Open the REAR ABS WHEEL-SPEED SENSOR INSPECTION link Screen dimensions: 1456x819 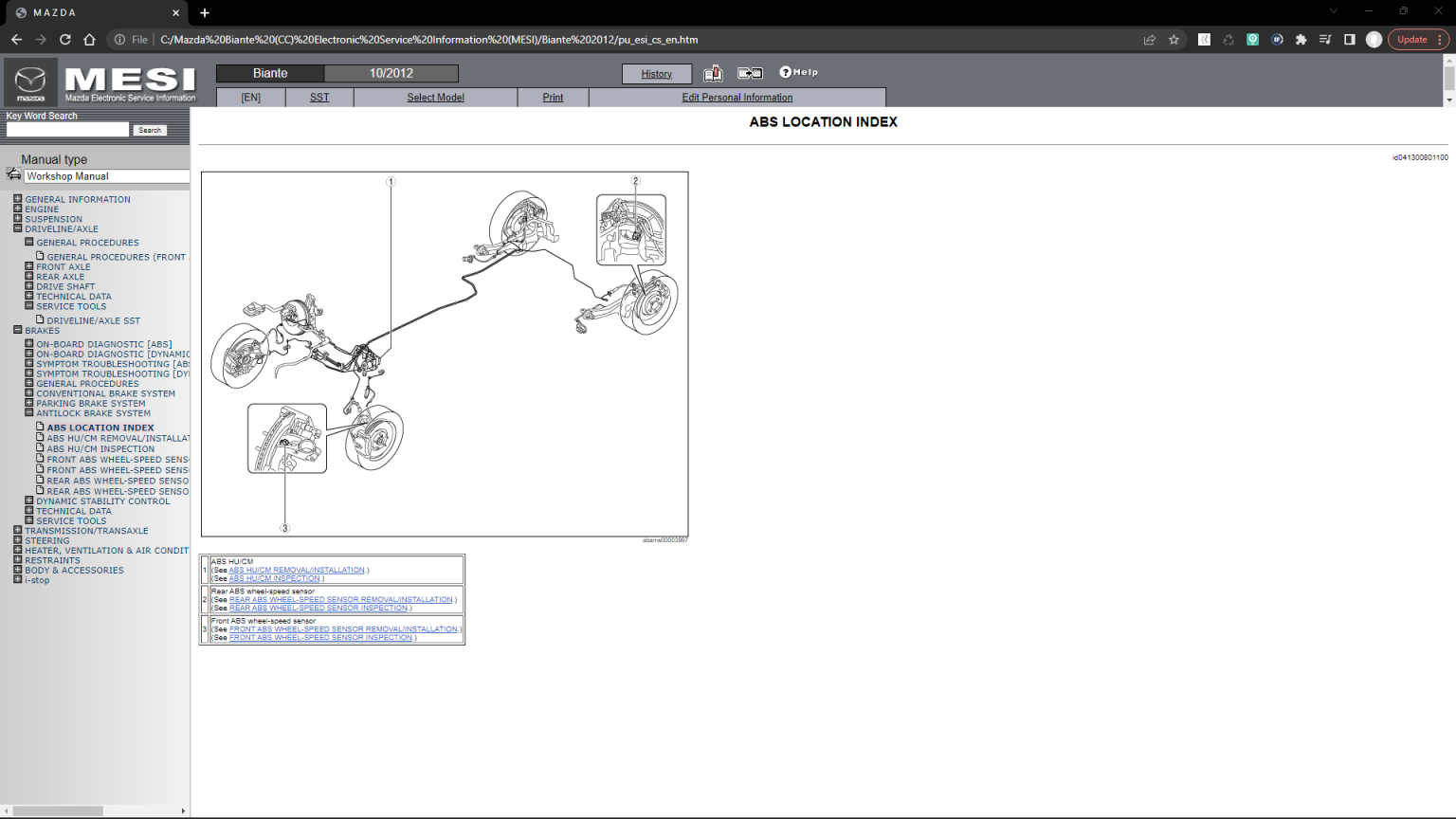click(318, 609)
